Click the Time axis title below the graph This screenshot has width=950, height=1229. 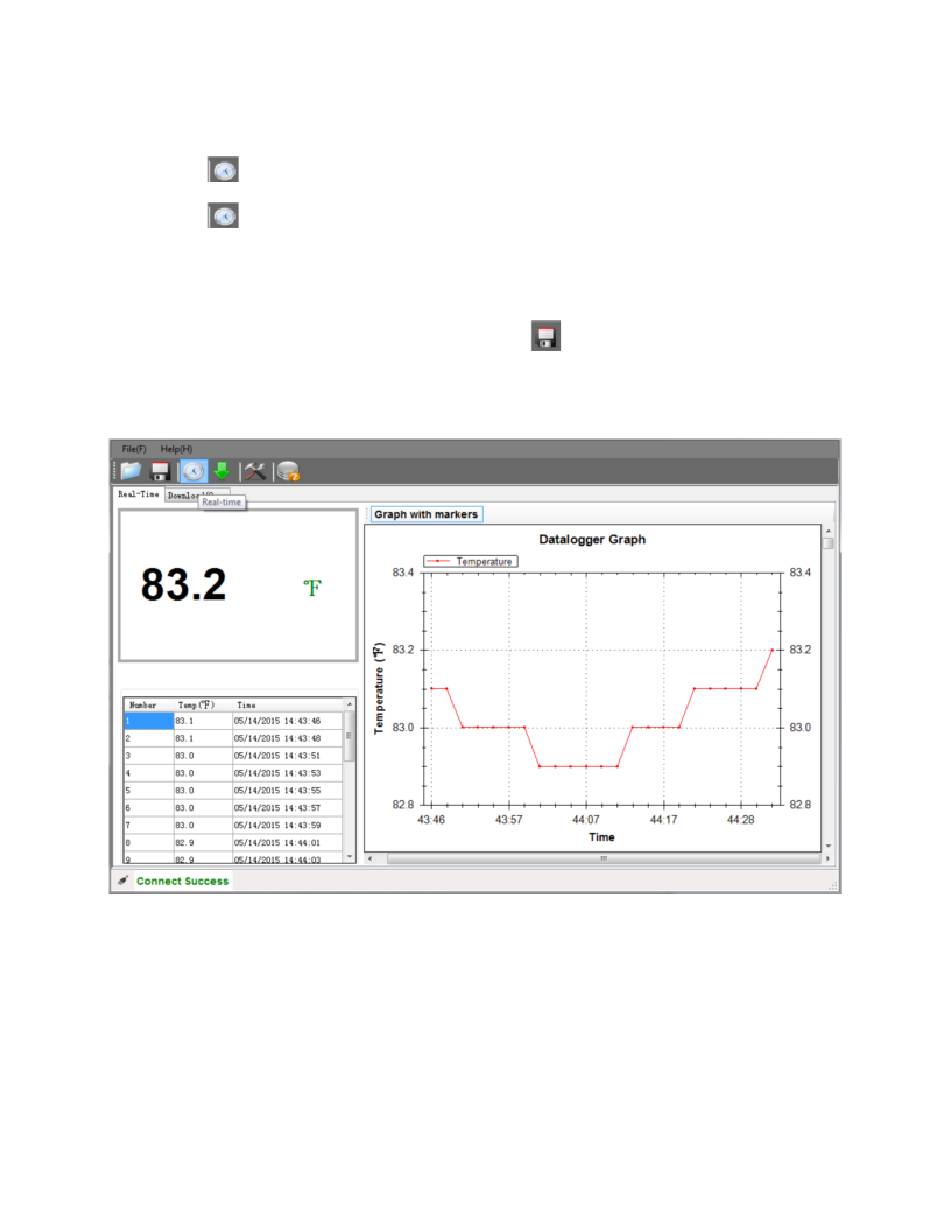pyautogui.click(x=602, y=837)
